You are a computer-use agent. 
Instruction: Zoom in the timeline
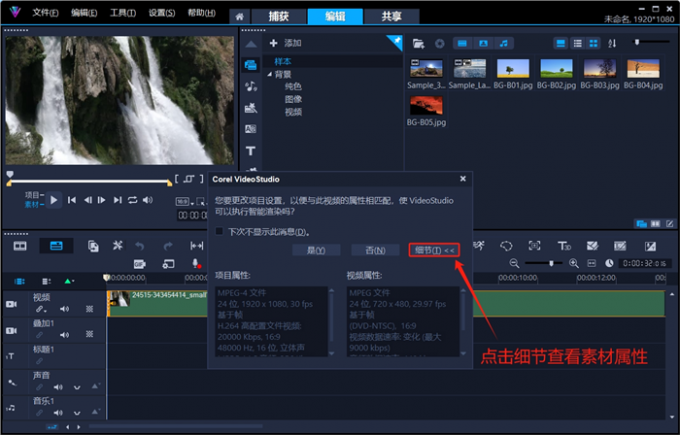coord(574,263)
